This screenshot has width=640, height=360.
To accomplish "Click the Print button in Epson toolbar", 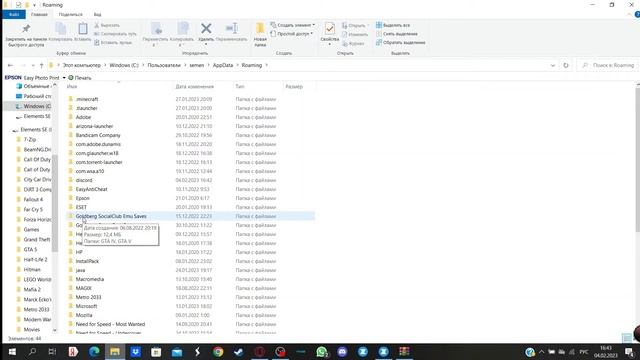I will tap(80, 78).
